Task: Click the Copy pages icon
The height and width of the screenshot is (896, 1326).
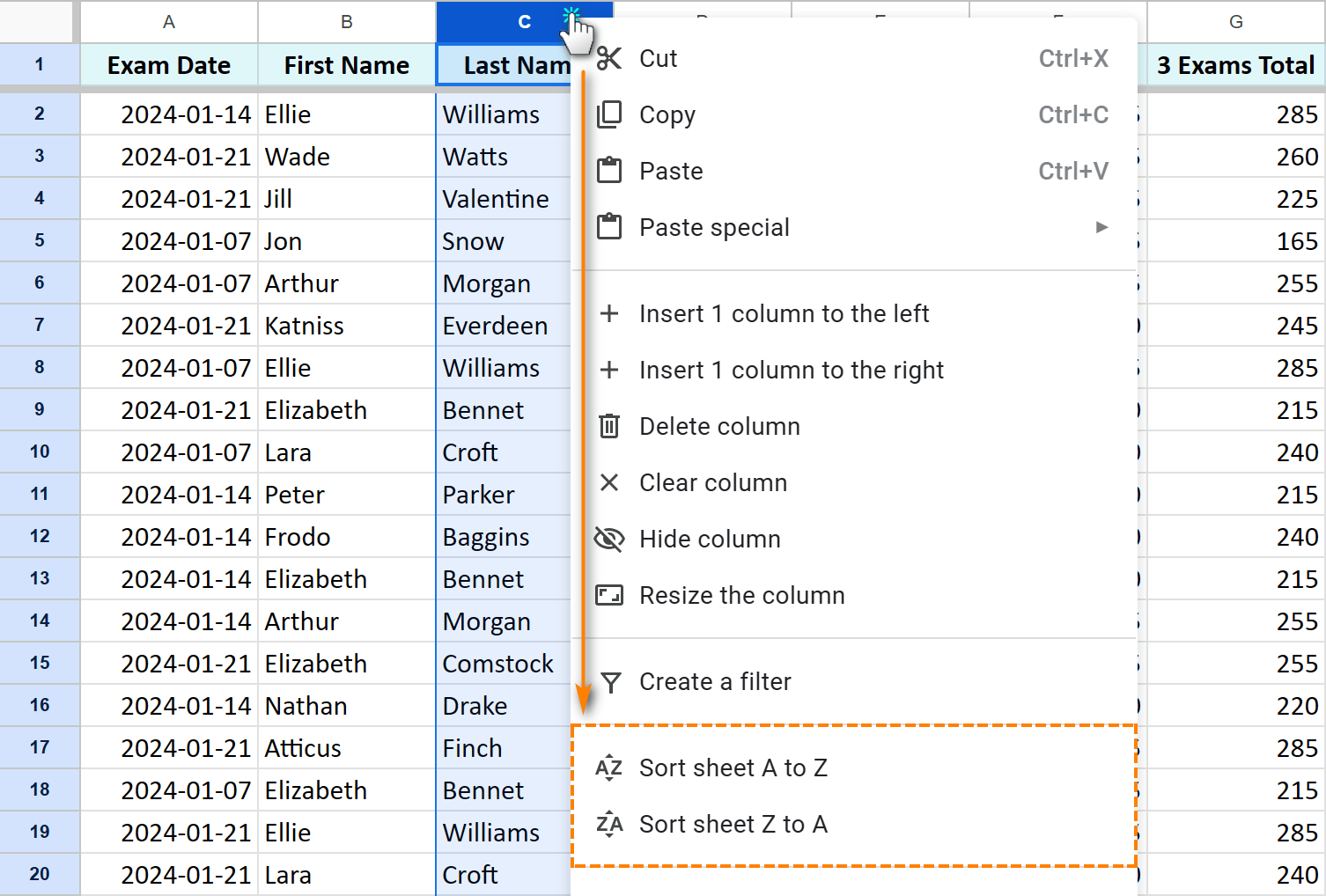Action: click(609, 114)
